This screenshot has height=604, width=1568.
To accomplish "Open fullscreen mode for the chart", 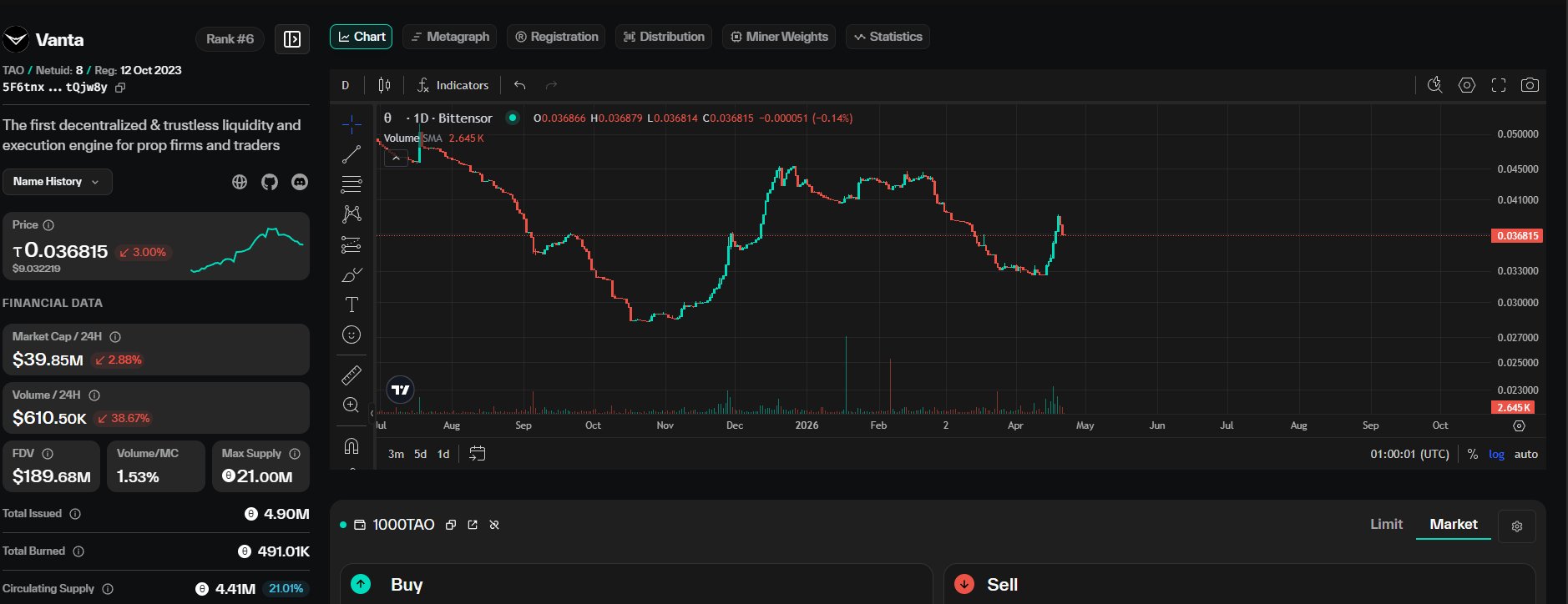I will coord(1499,85).
